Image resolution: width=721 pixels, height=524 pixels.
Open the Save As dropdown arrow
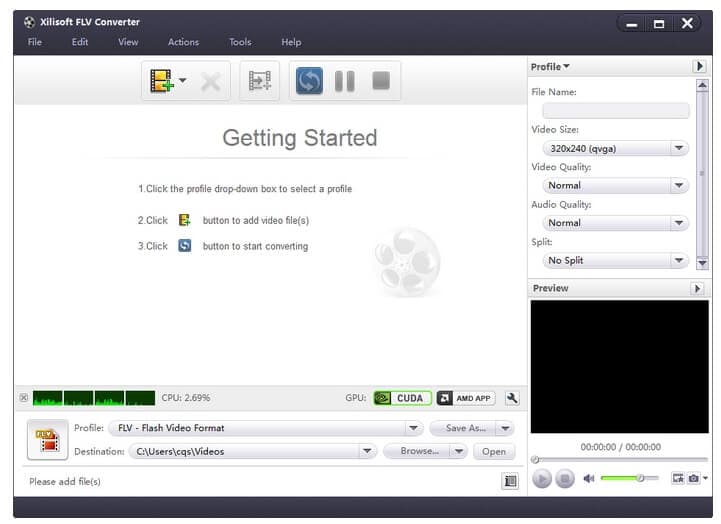point(505,428)
